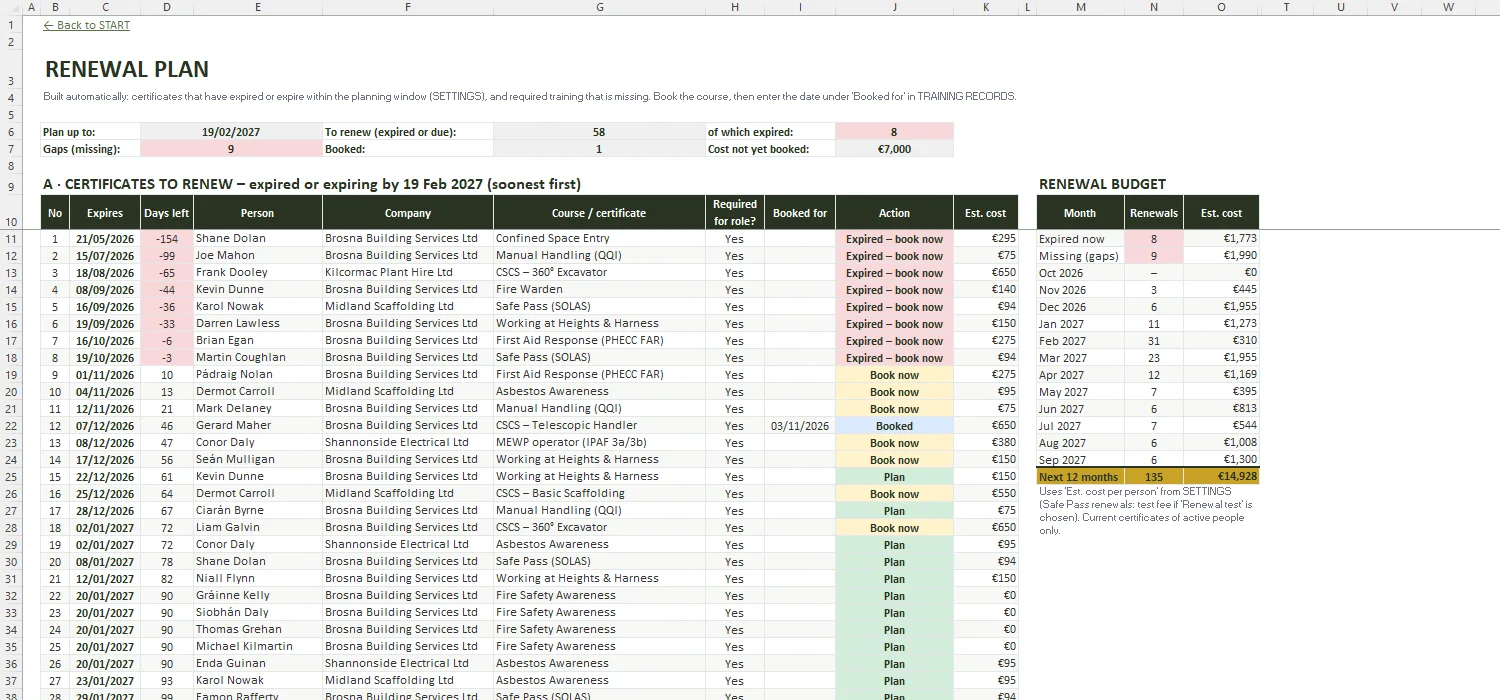The width and height of the screenshot is (1500, 700).
Task: Click the blue 'Booked' action cell
Action: click(x=894, y=425)
